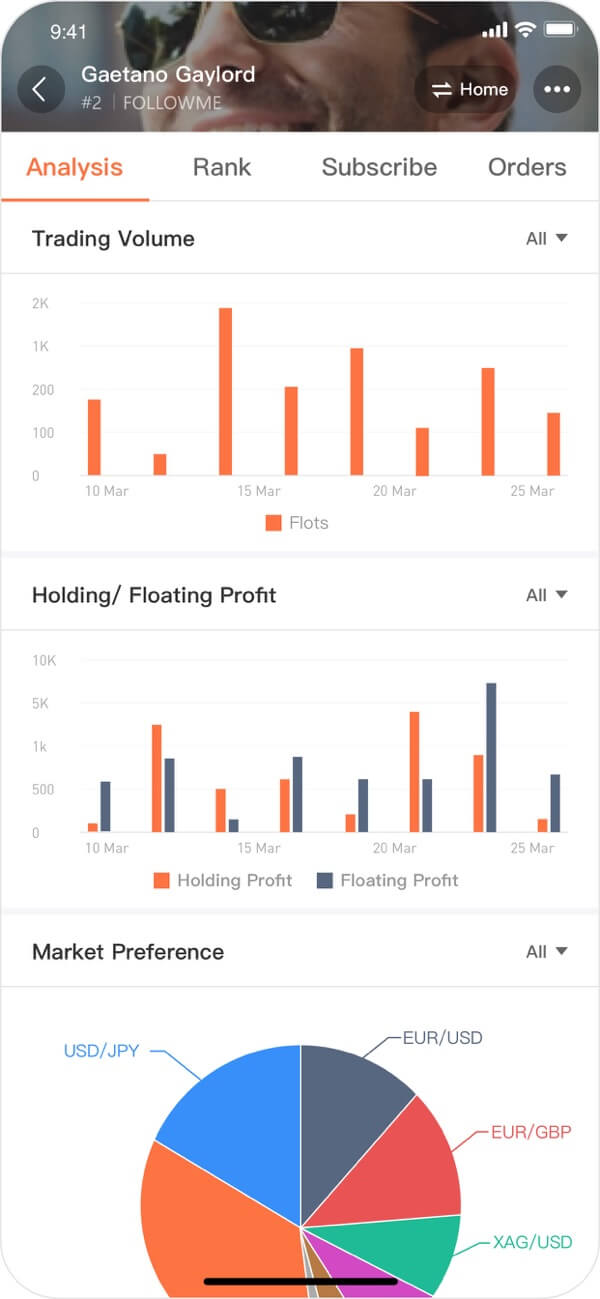Go to the Orders tab
The width and height of the screenshot is (600, 1299).
click(527, 167)
